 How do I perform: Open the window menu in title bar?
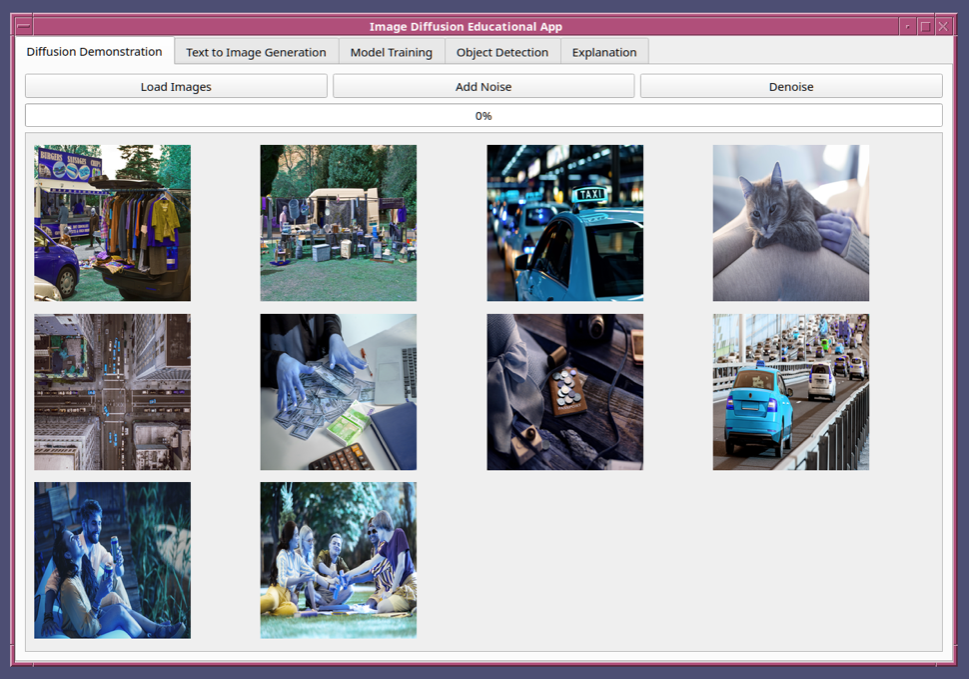tap(24, 26)
